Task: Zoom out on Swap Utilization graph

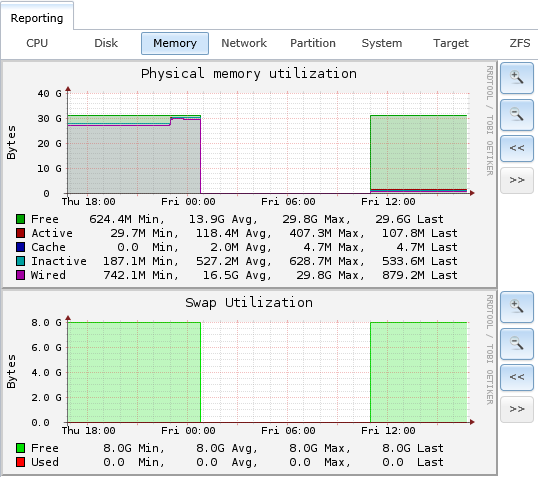Action: 517,344
